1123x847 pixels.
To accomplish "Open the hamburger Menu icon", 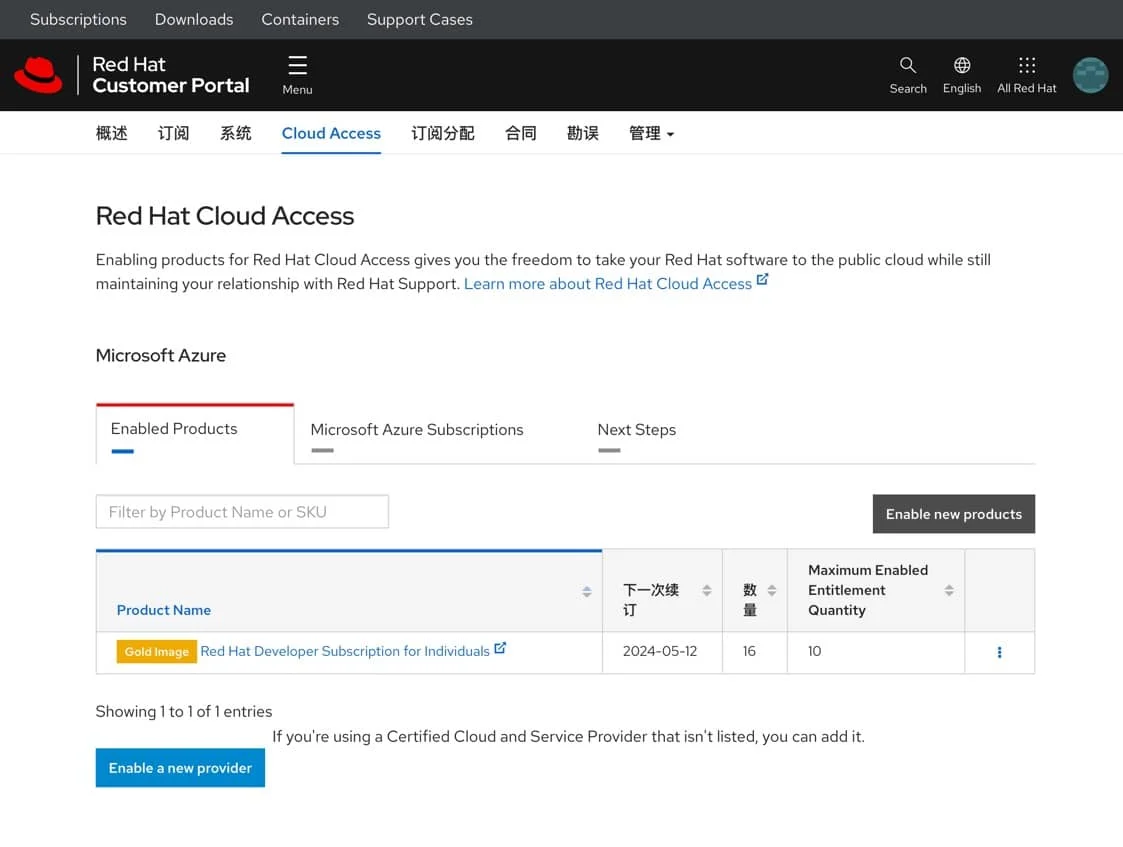I will (x=297, y=66).
